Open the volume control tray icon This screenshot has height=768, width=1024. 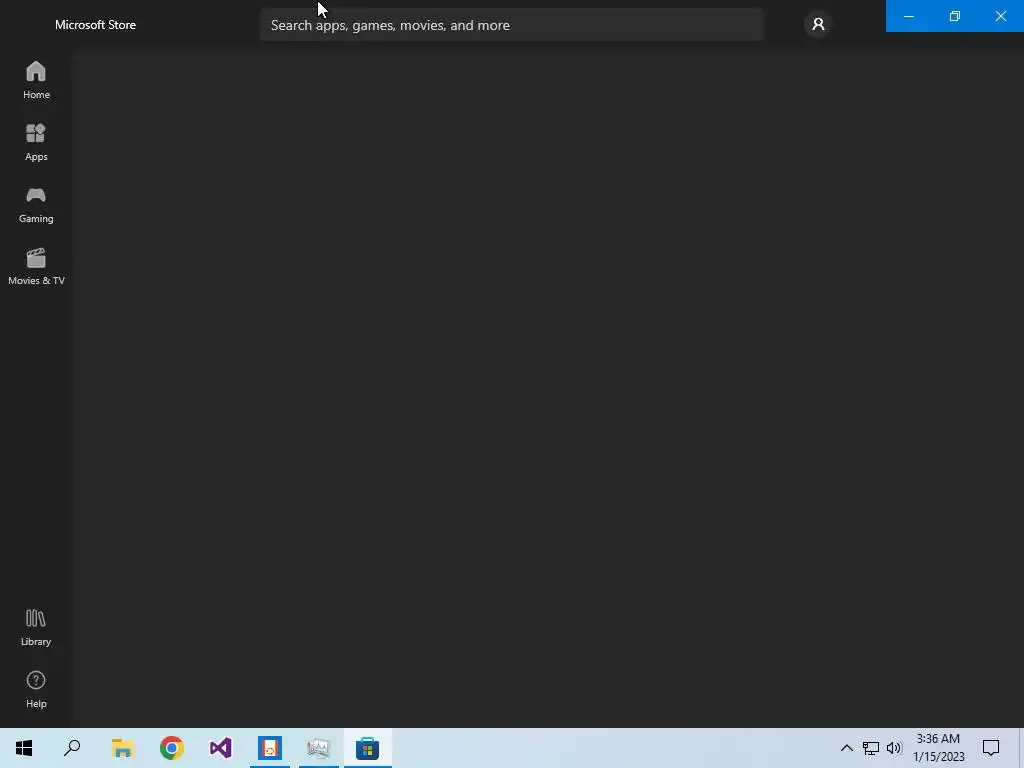click(894, 748)
